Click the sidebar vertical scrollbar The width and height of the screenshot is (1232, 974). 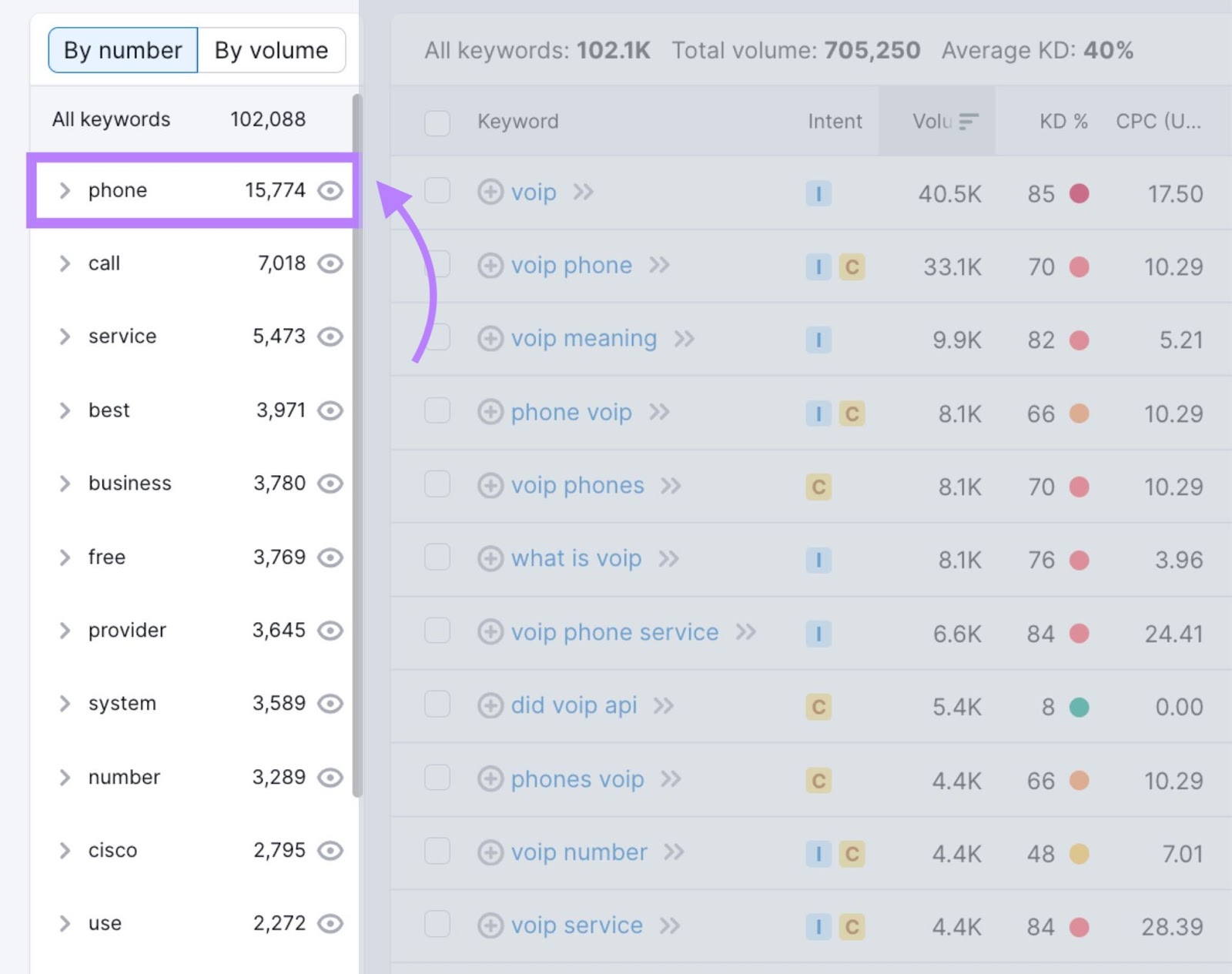357,445
